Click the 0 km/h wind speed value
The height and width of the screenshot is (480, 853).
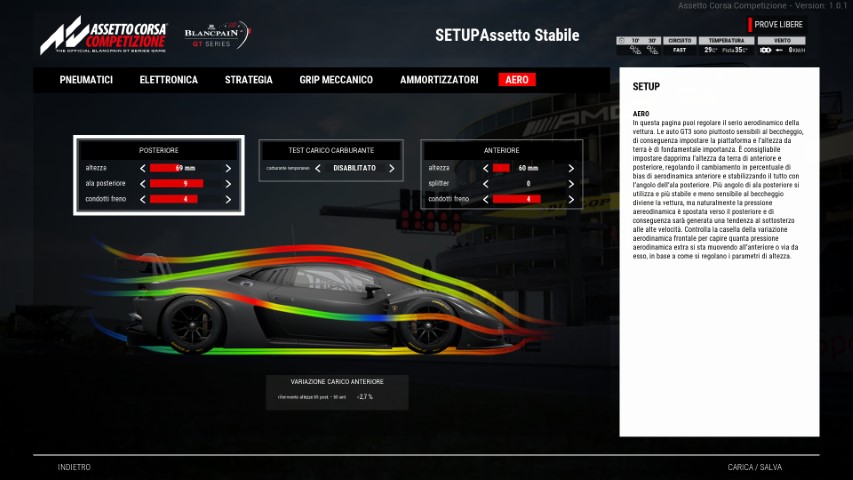797,50
